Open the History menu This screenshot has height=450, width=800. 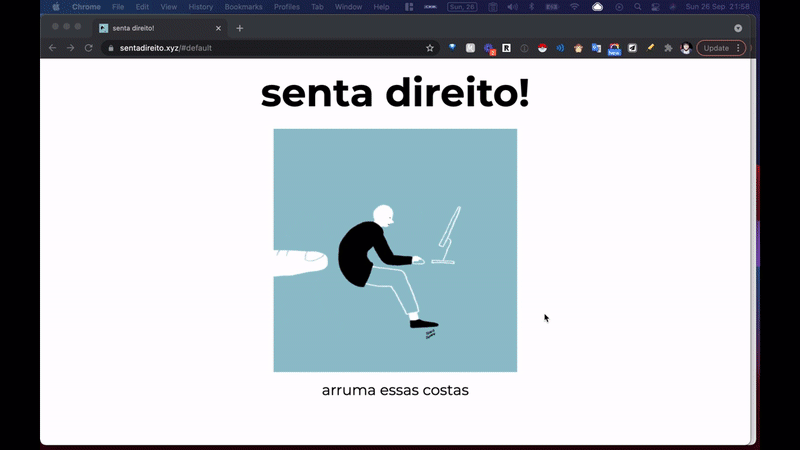pos(201,7)
